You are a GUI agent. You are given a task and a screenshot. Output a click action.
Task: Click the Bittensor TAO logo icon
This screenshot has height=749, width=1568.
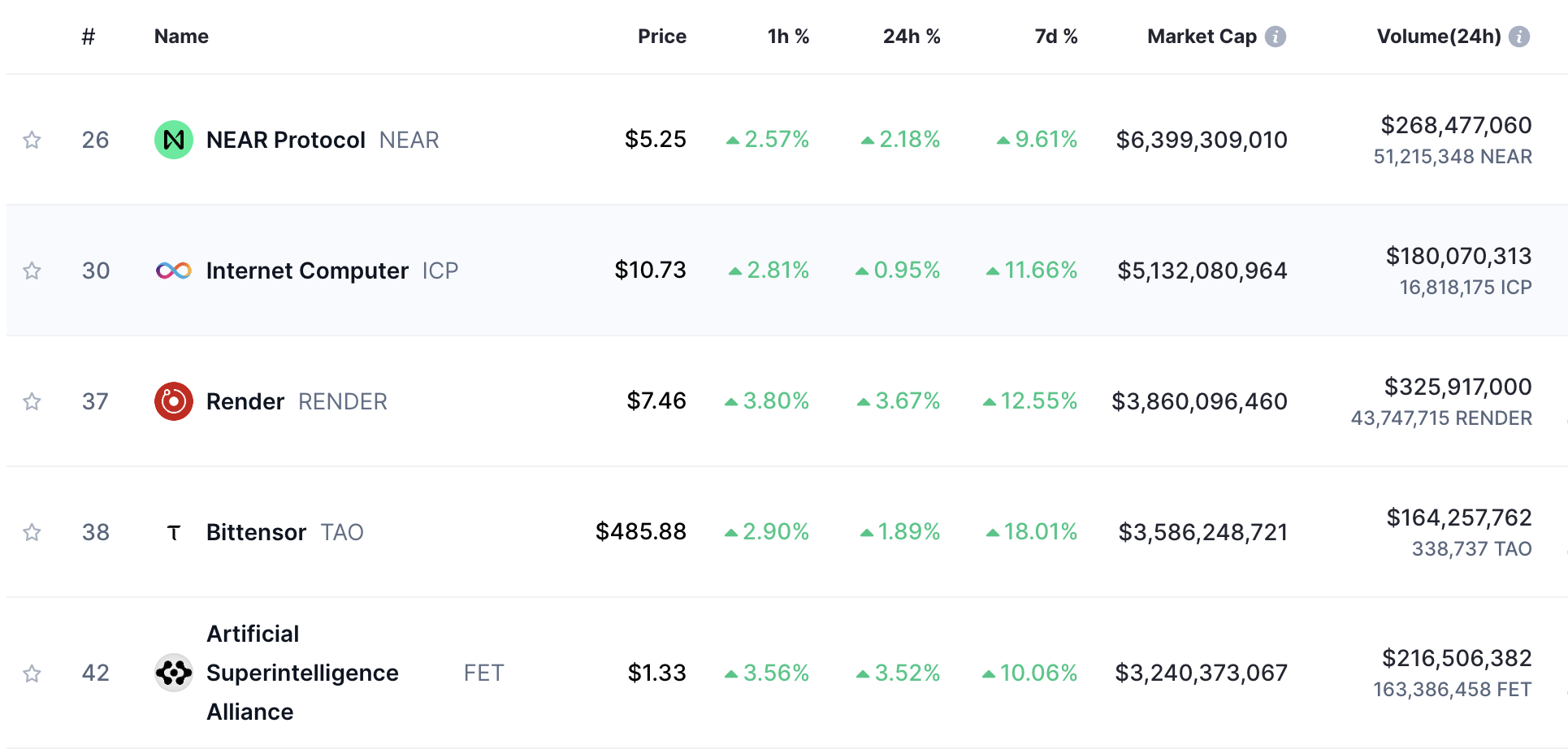(x=173, y=533)
